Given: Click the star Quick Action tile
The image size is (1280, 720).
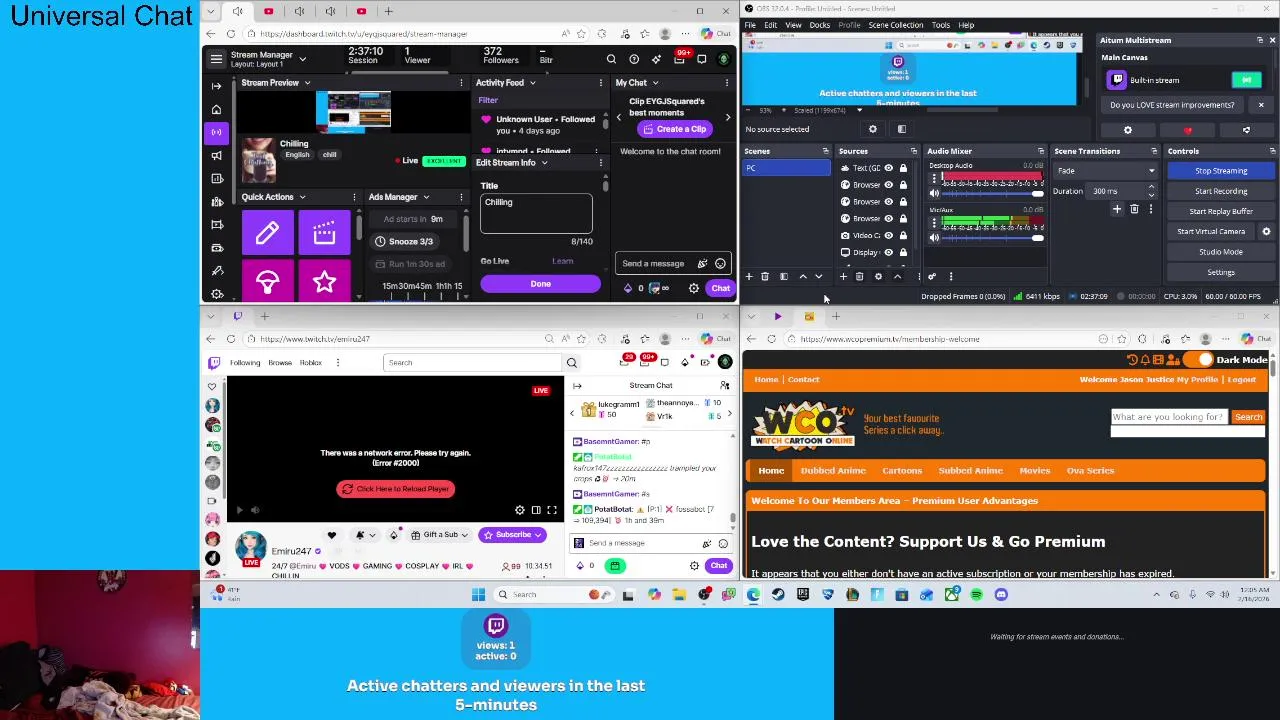Looking at the screenshot, I should click(x=324, y=282).
